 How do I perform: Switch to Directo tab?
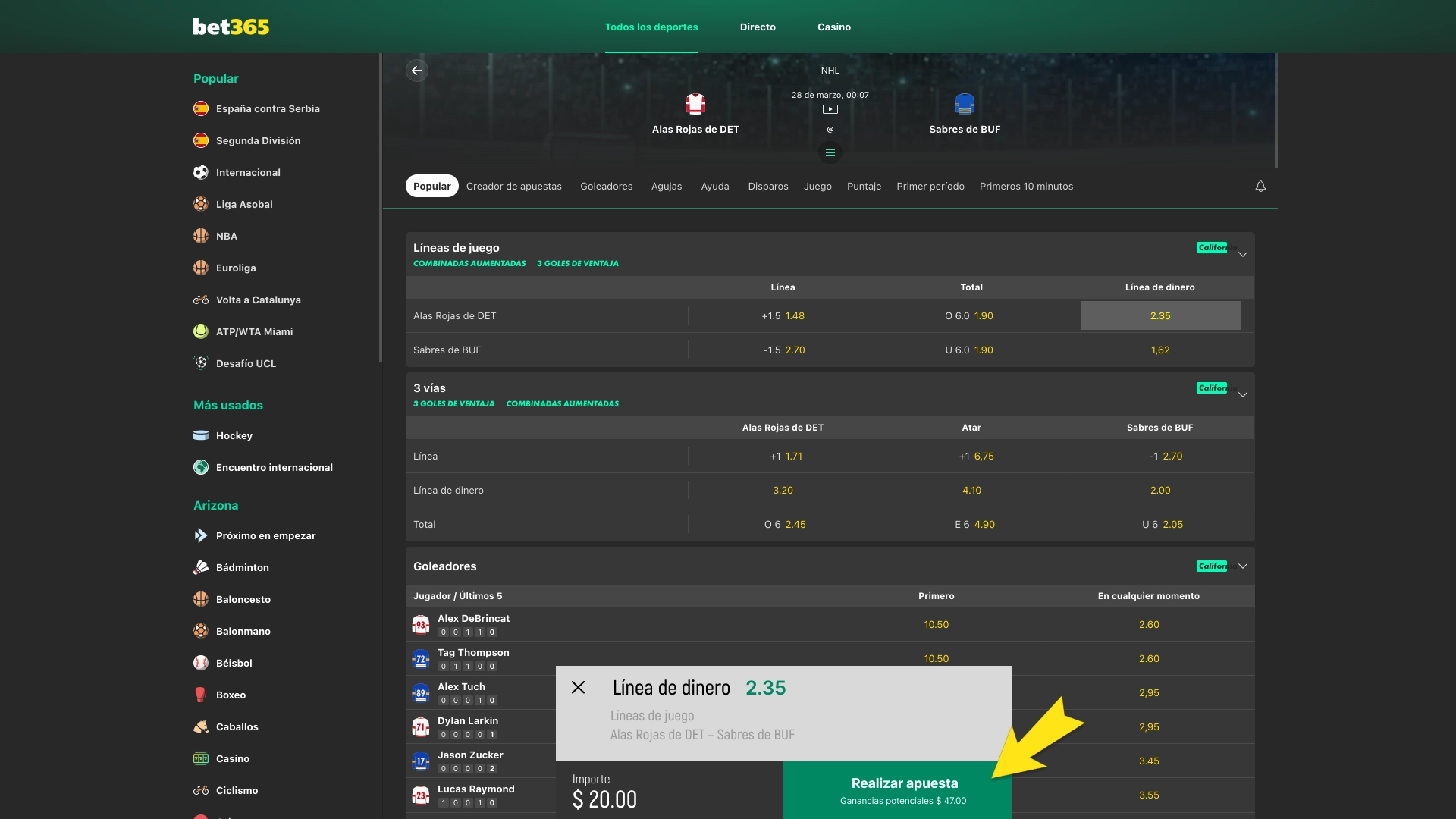(758, 27)
